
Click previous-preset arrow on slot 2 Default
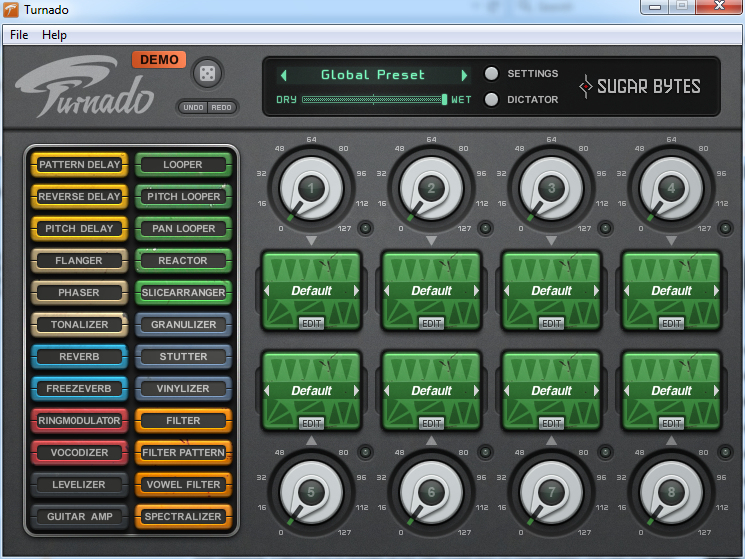(x=387, y=291)
